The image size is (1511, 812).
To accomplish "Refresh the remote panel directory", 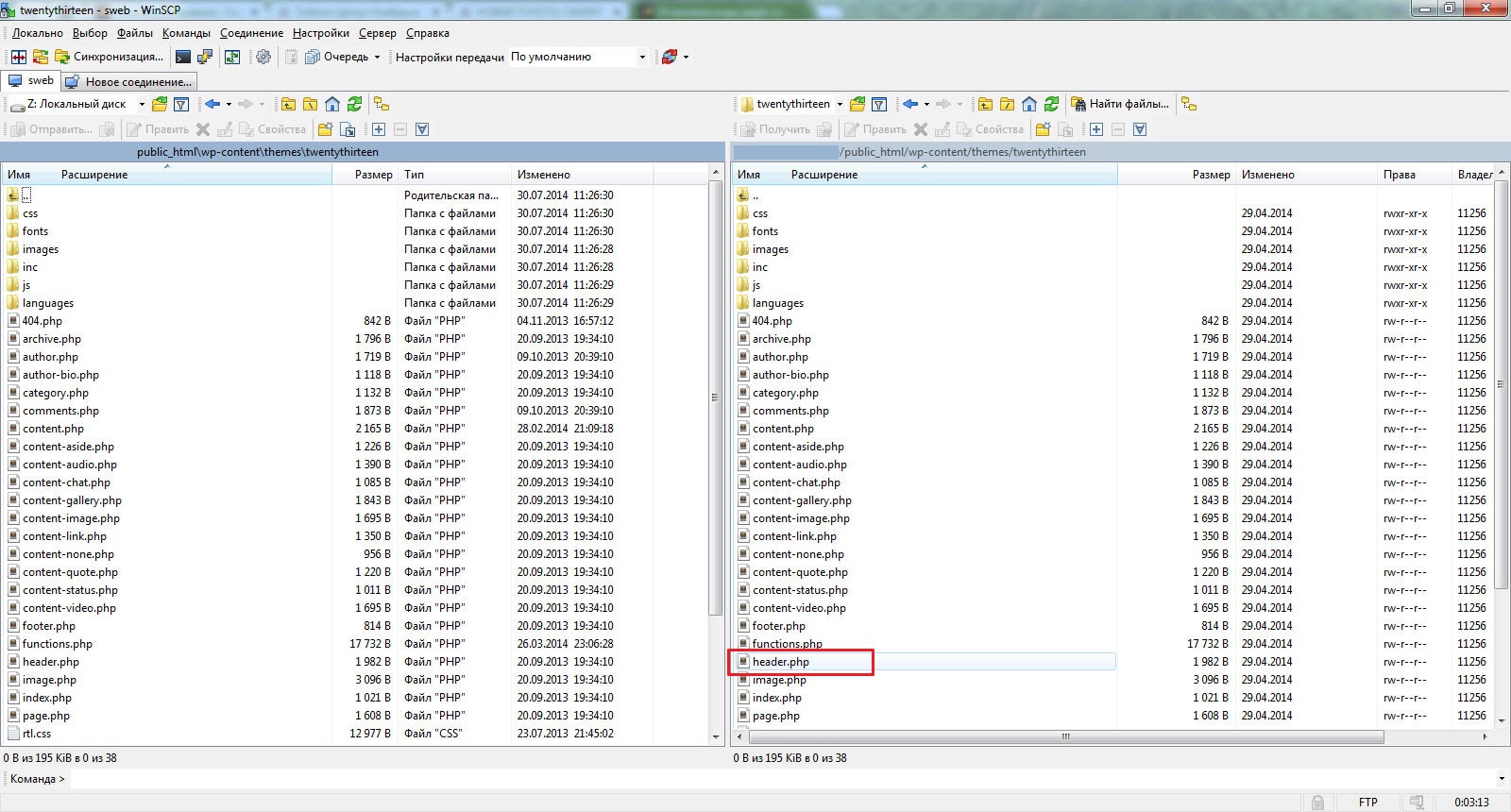I will click(x=1051, y=104).
